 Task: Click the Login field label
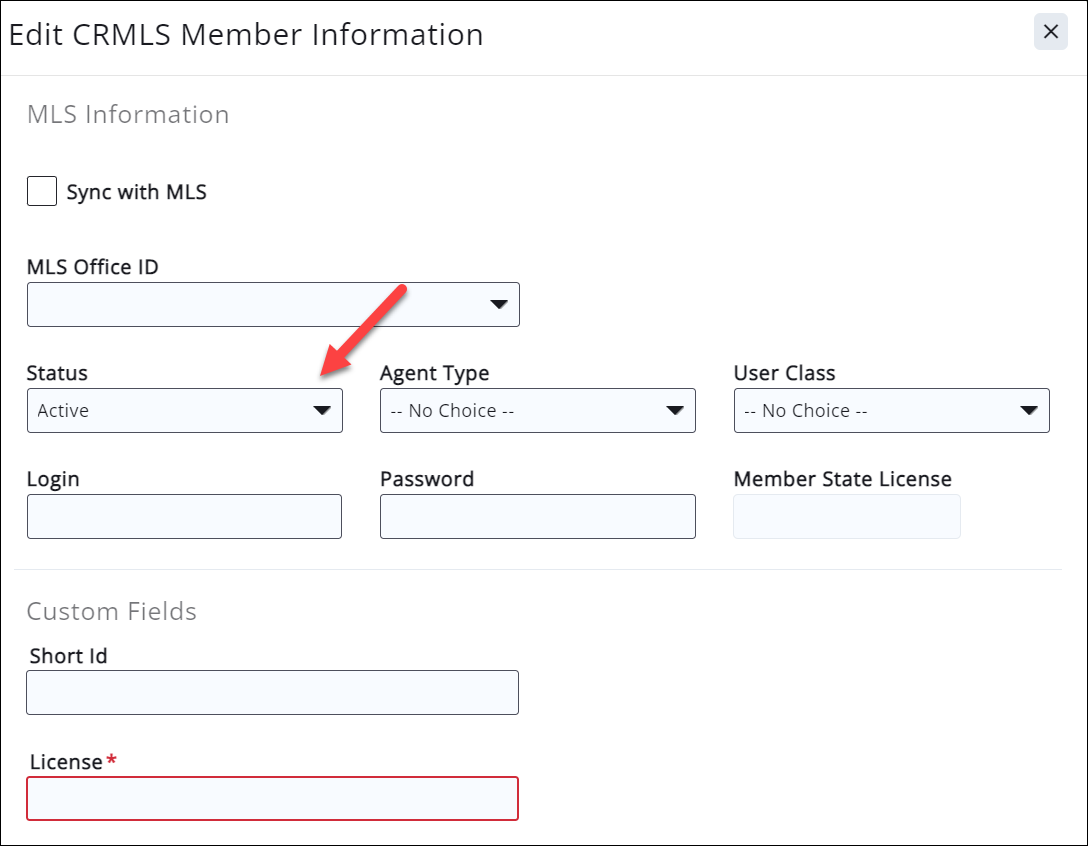point(53,479)
